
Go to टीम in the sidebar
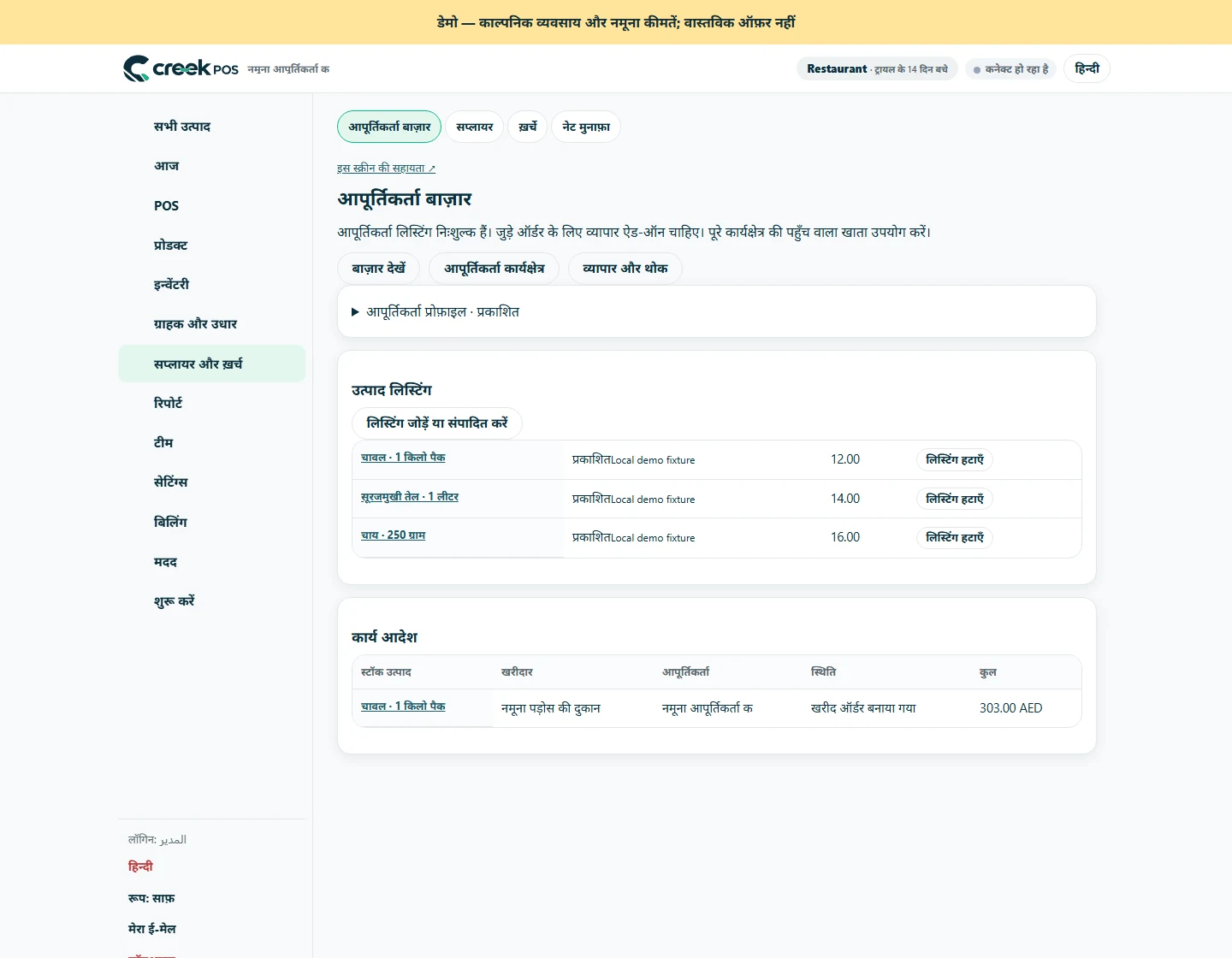click(211, 443)
